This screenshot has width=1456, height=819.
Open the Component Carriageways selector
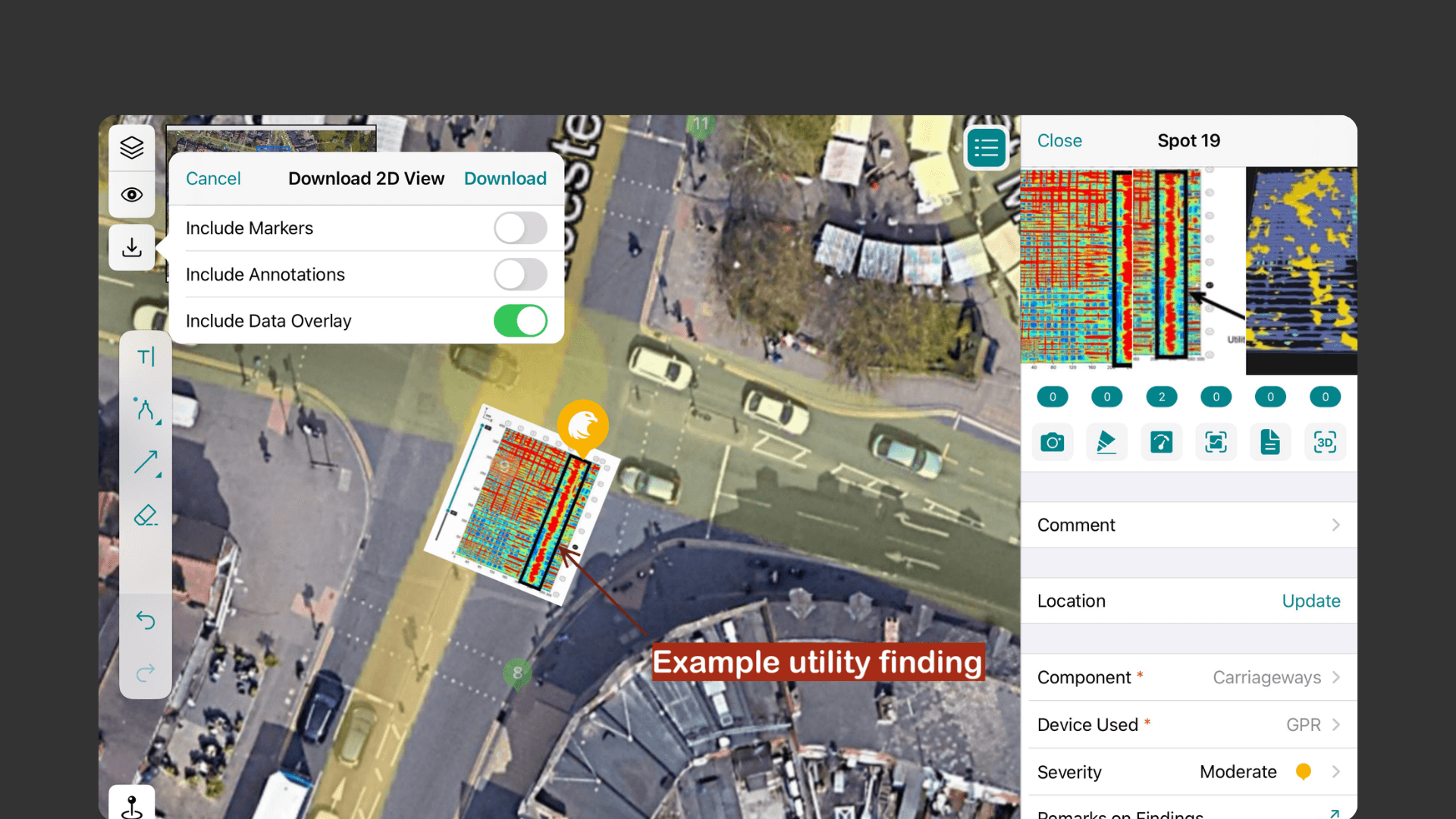tap(1189, 677)
